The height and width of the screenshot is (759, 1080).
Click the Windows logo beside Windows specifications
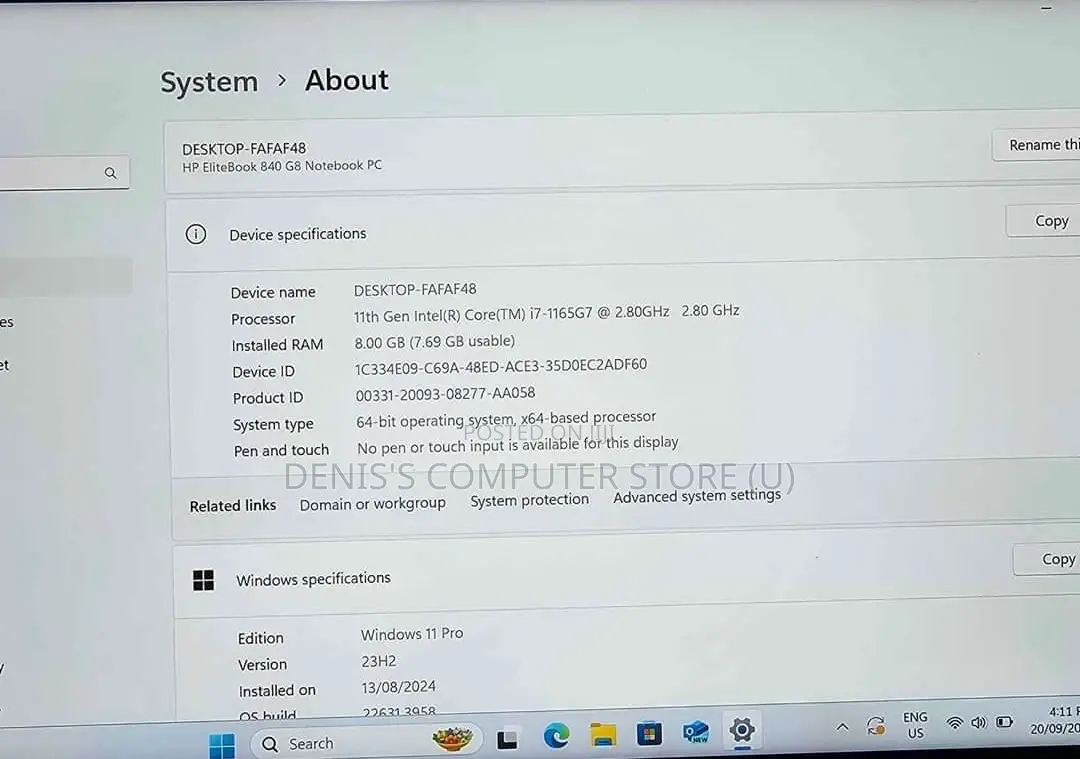pos(203,580)
